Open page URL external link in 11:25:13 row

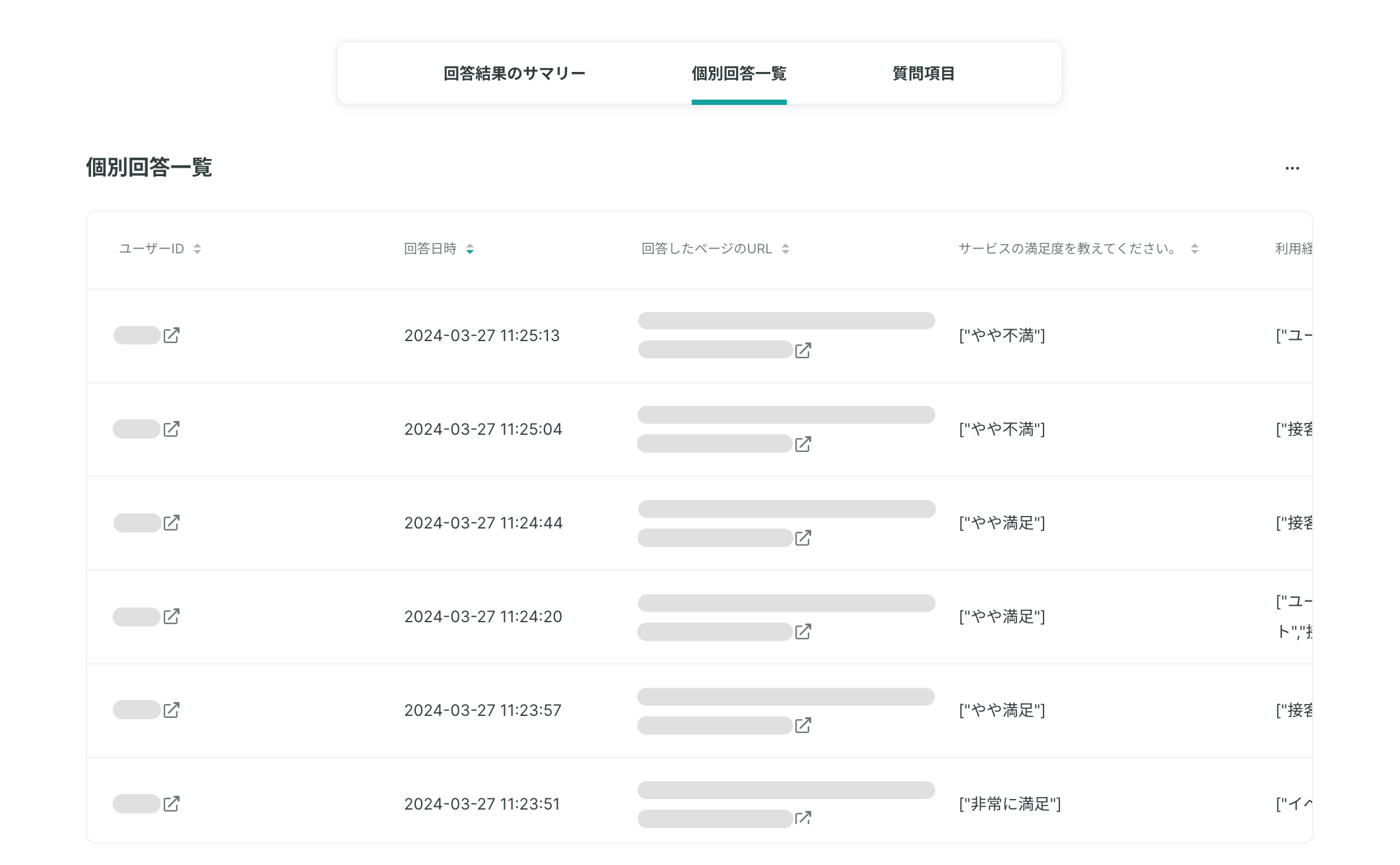click(803, 350)
